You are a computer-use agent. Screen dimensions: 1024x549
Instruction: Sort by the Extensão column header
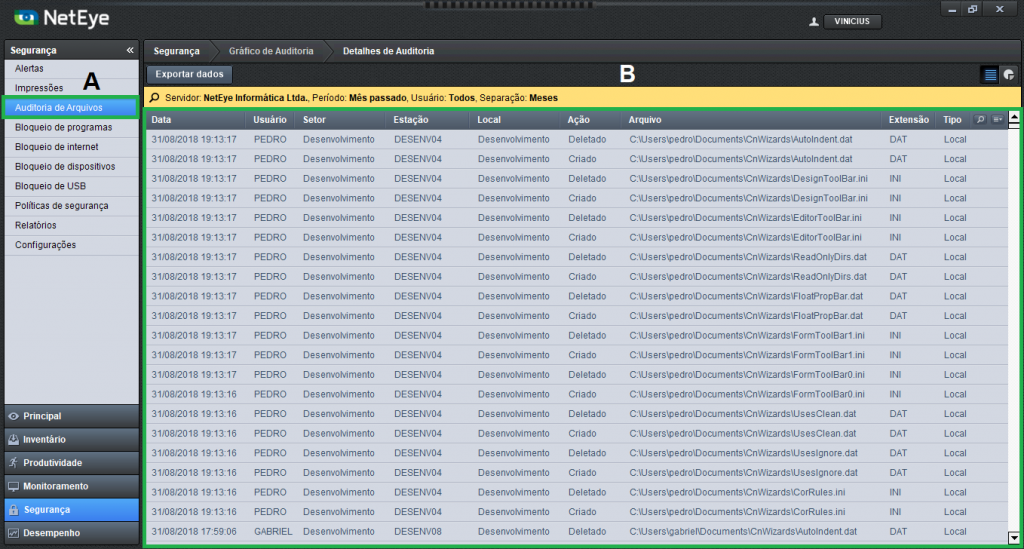tap(908, 119)
